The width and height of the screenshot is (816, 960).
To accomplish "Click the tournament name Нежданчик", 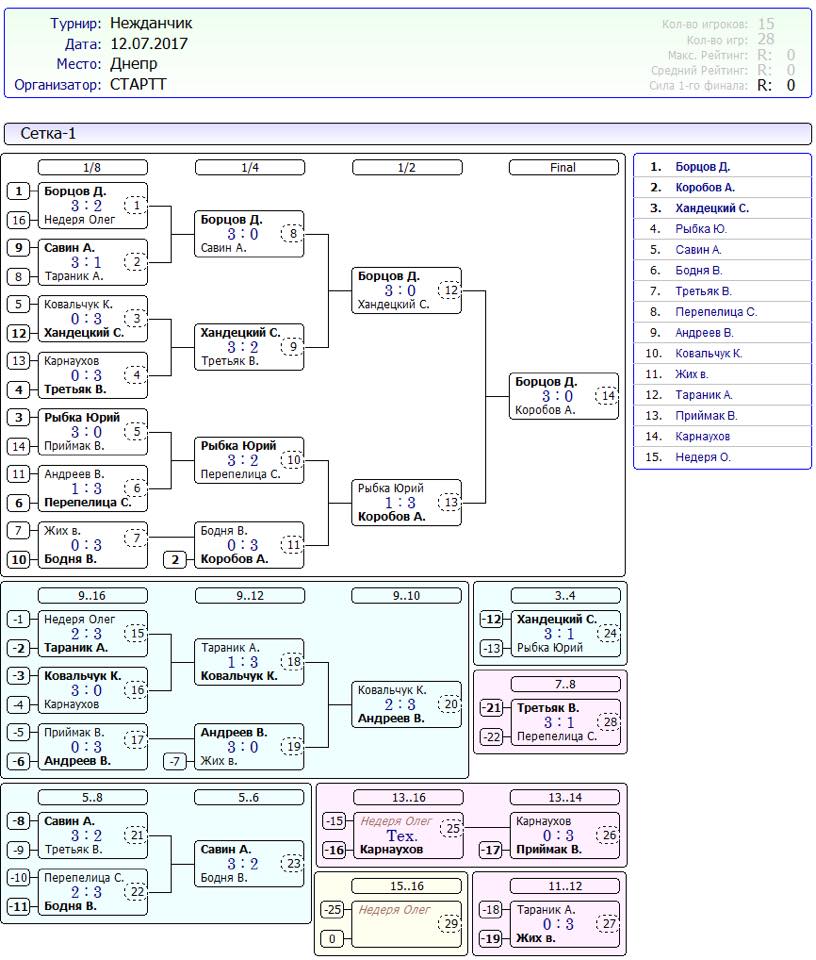I will point(151,23).
